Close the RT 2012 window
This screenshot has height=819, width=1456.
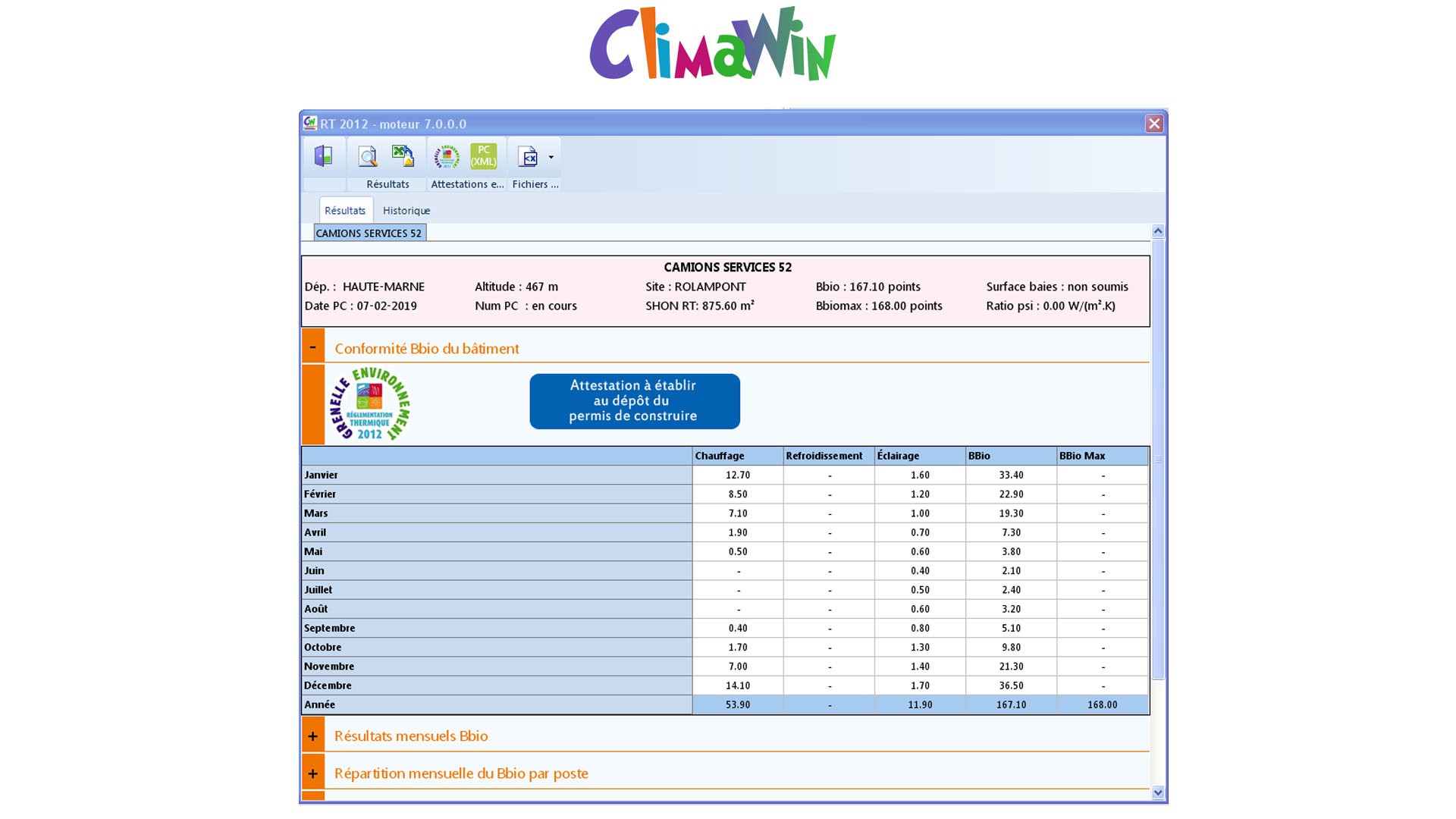[1154, 124]
